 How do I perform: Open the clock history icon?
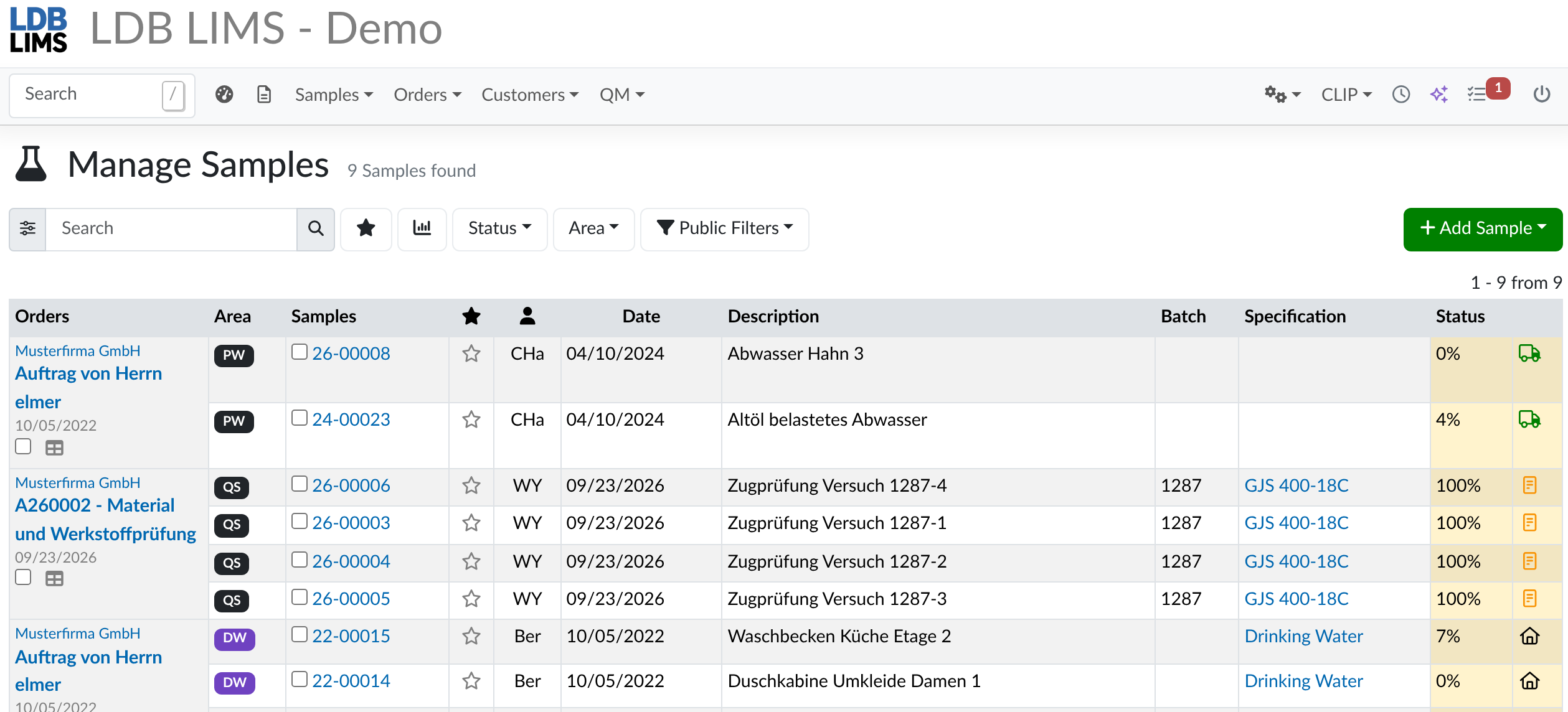1401,95
